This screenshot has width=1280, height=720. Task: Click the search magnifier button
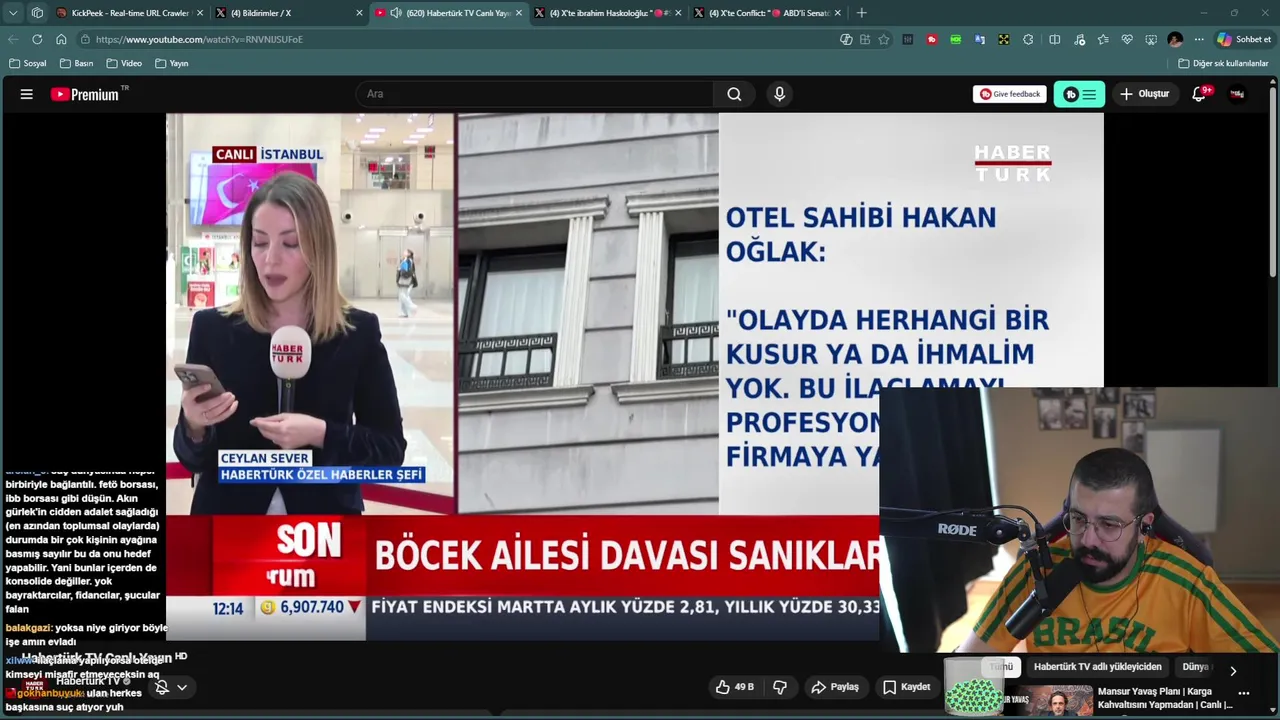pos(734,94)
